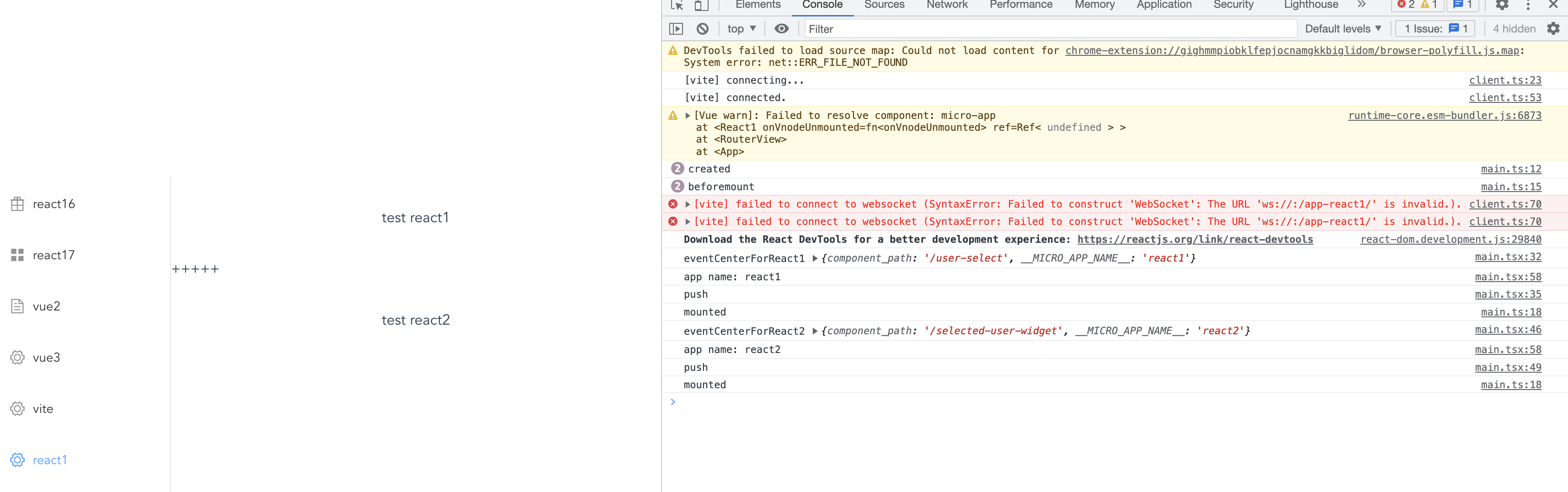Open client.ts:23 source link
The width and height of the screenshot is (1568, 492).
[1505, 80]
